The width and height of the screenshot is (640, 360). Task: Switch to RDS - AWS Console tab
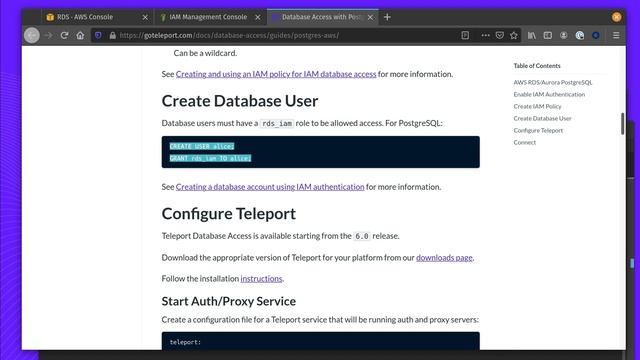(97, 17)
